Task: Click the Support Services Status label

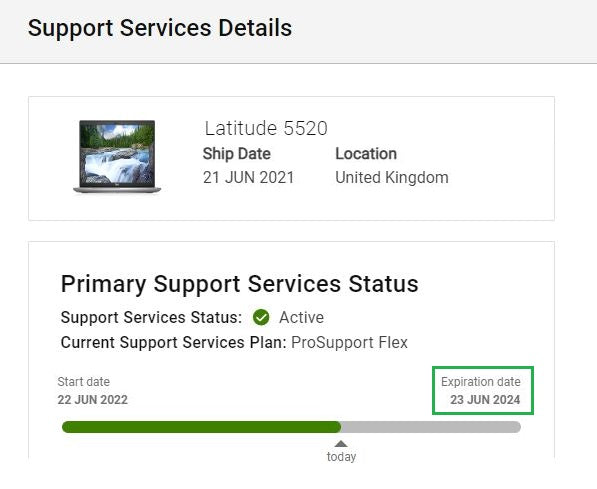Action: coord(151,317)
